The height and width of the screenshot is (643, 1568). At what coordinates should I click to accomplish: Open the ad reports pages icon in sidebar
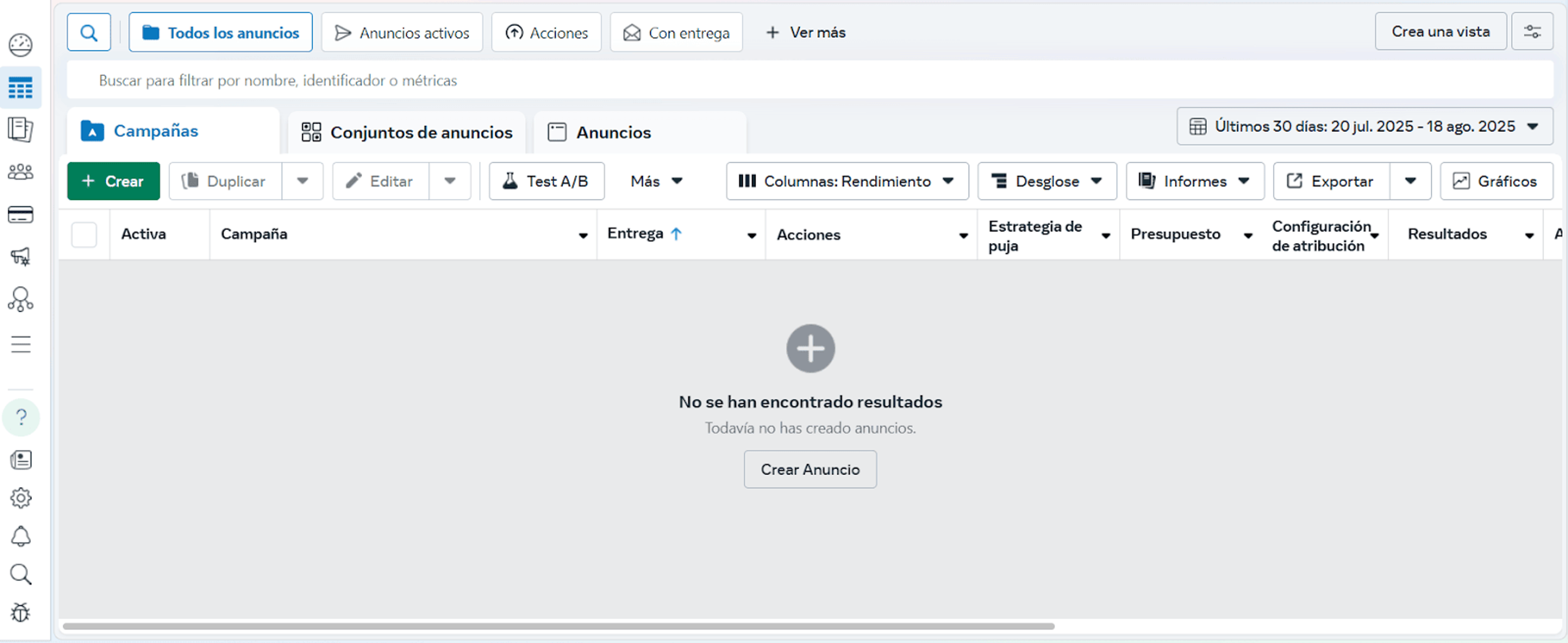tap(21, 129)
